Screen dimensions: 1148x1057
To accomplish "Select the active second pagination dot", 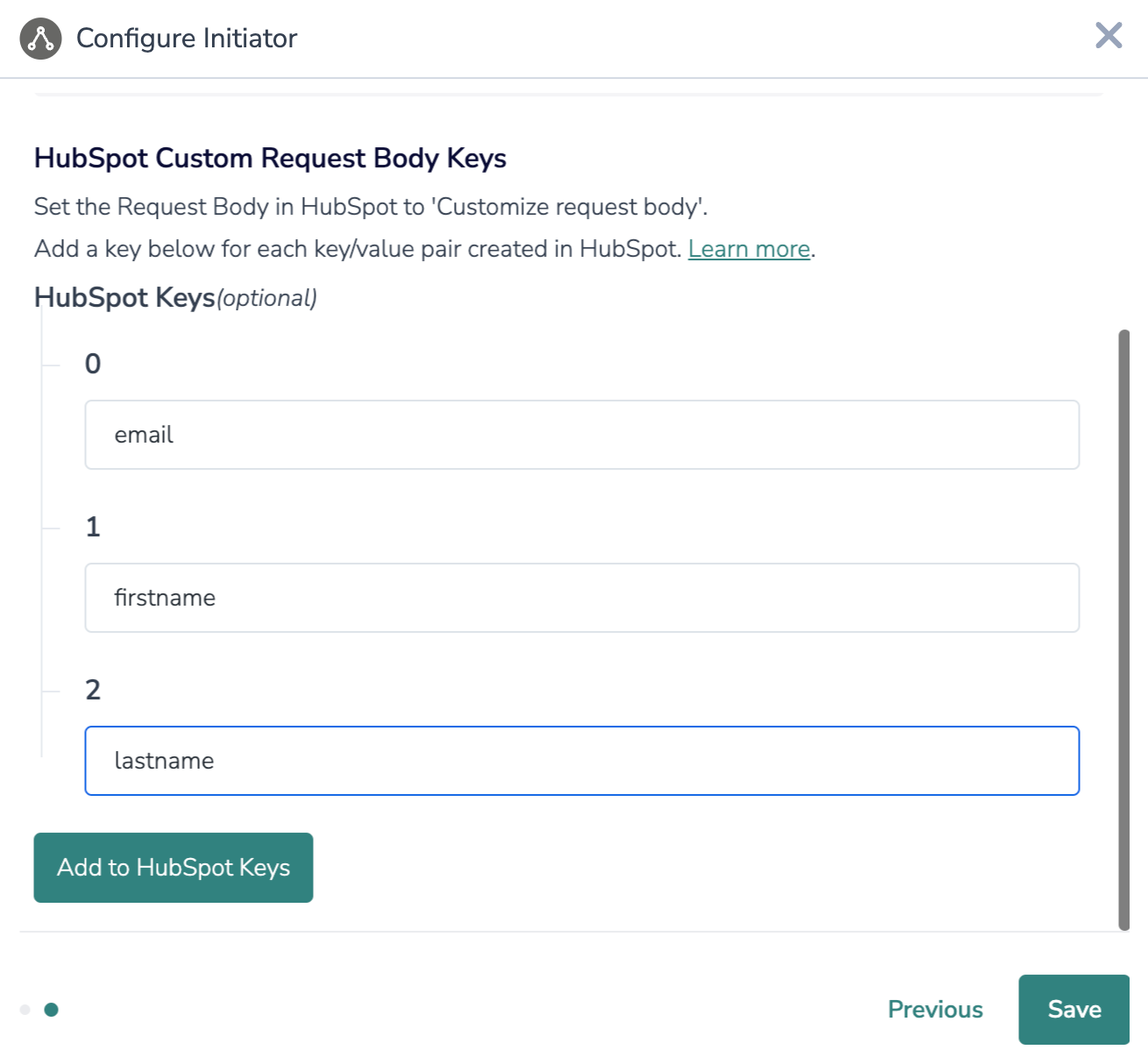I will (52, 1010).
